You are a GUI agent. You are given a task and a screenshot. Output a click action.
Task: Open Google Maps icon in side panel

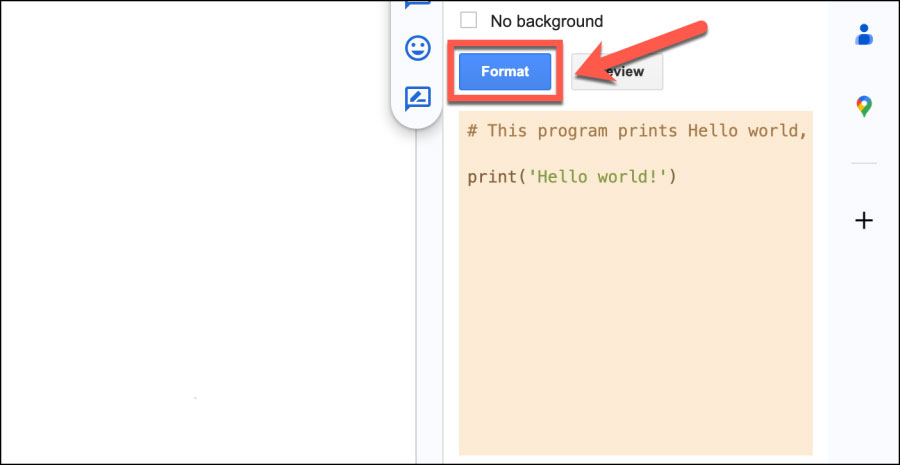[864, 107]
